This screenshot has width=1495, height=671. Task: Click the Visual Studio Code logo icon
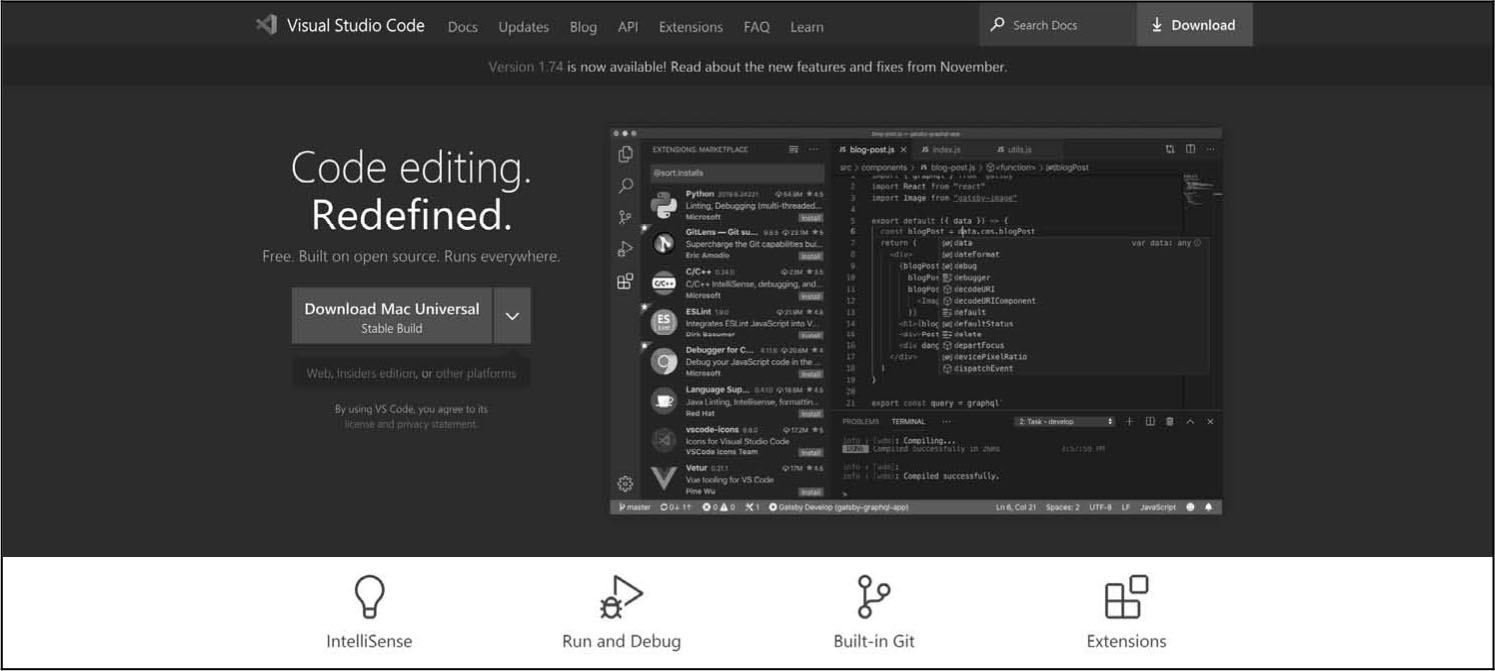coord(265,25)
